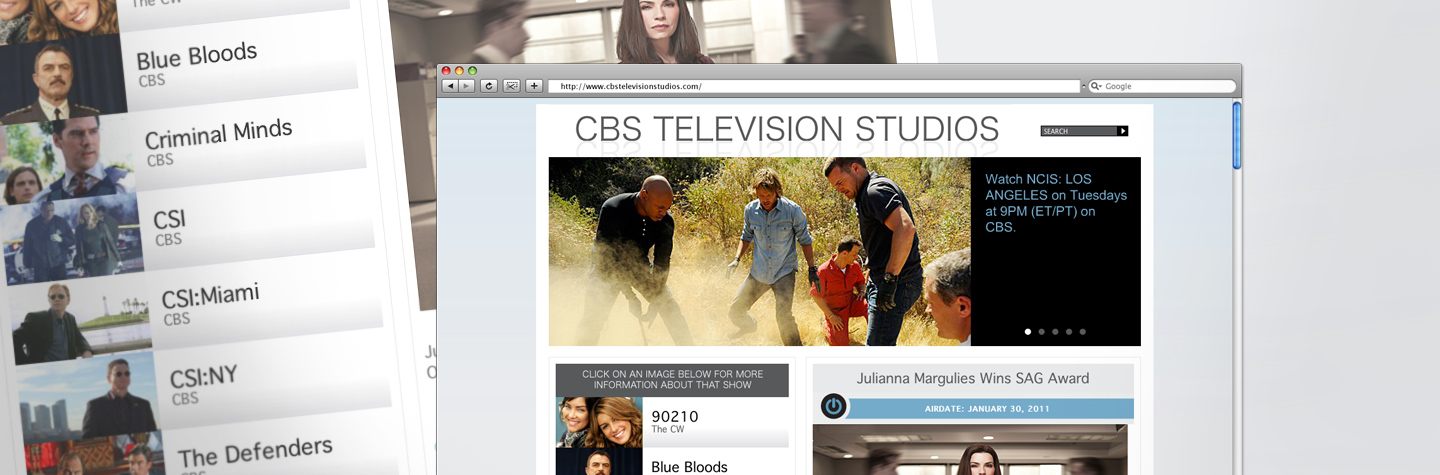Select first carousel dot
The height and width of the screenshot is (475, 1440).
click(x=1027, y=331)
